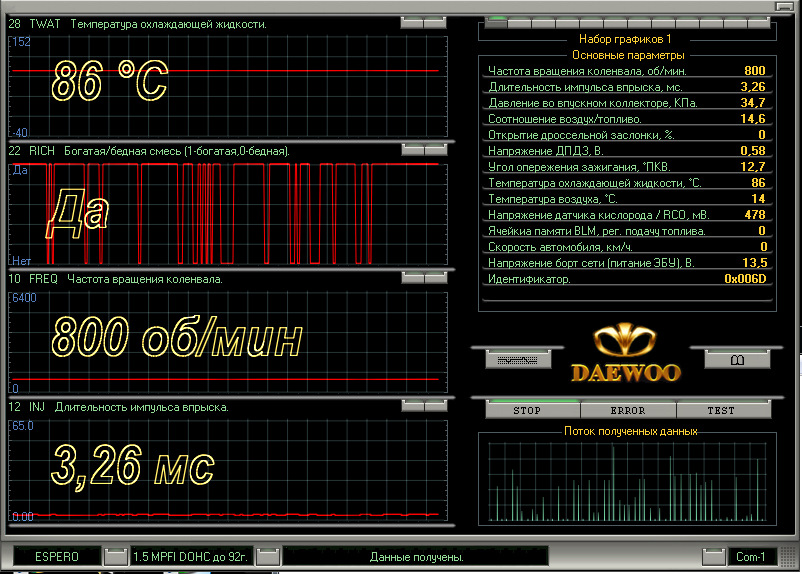Viewport: 802px width, 574px height.
Task: Select 'Напряжение датчика кислорода / RCO, мВ.' row
Action: click(x=627, y=215)
